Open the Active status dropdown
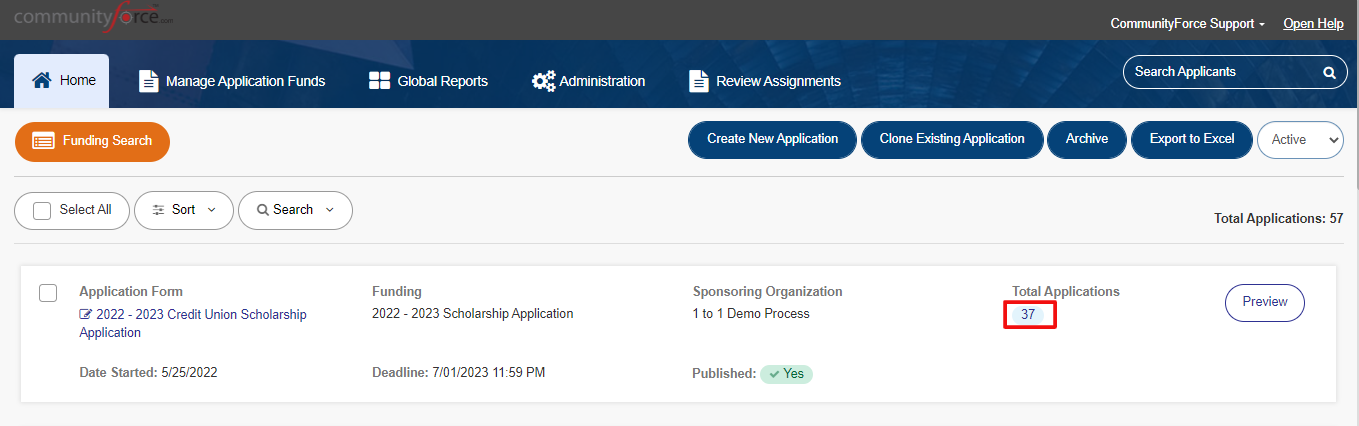 click(1300, 140)
